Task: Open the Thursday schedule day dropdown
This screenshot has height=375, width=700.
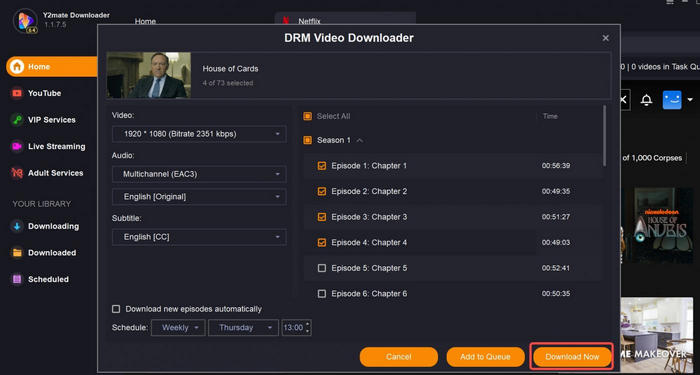Action: tap(243, 328)
